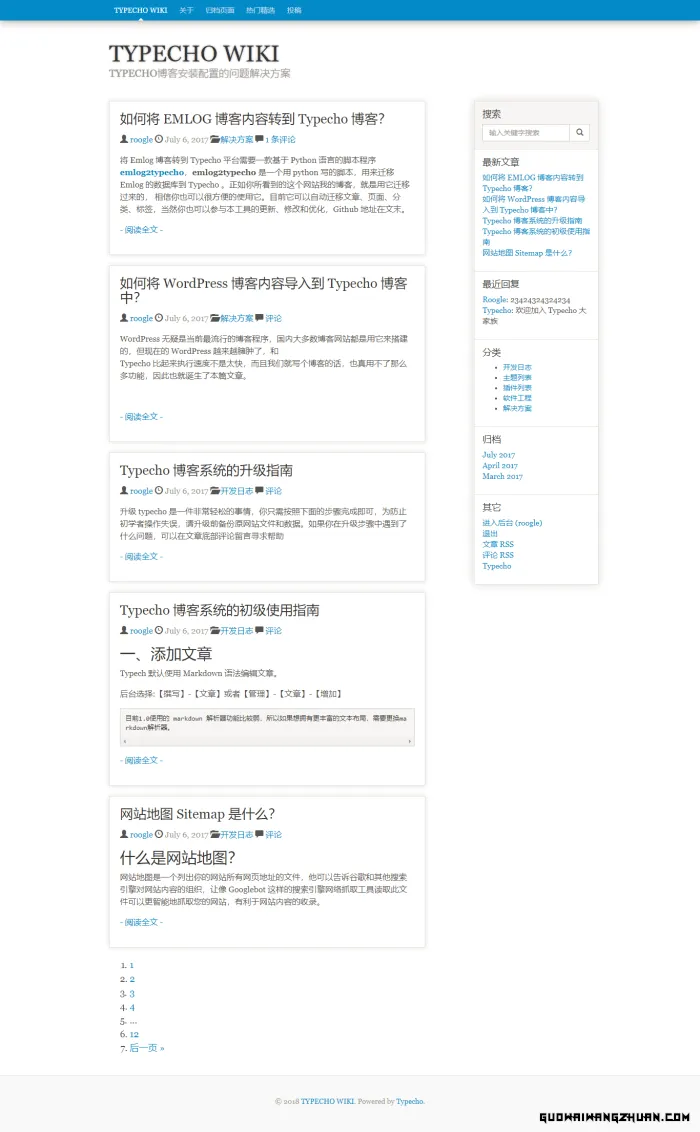Click the comment icon on the WordPress post
This screenshot has height=1132, width=700.
pyautogui.click(x=260, y=318)
